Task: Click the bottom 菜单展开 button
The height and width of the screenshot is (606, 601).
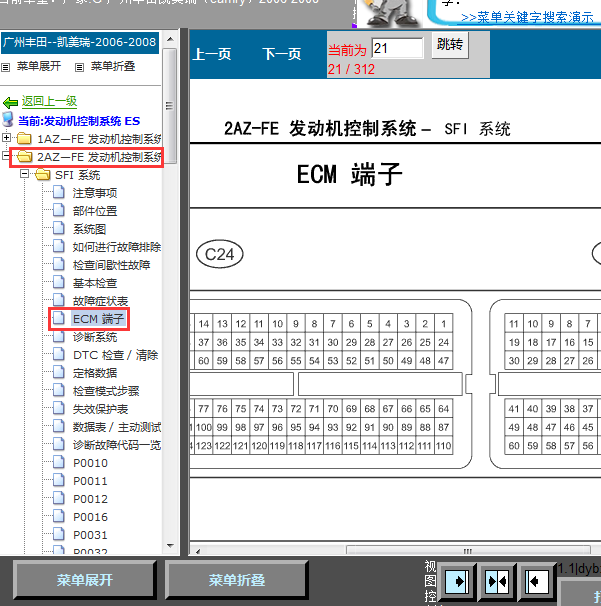Action: (x=85, y=580)
